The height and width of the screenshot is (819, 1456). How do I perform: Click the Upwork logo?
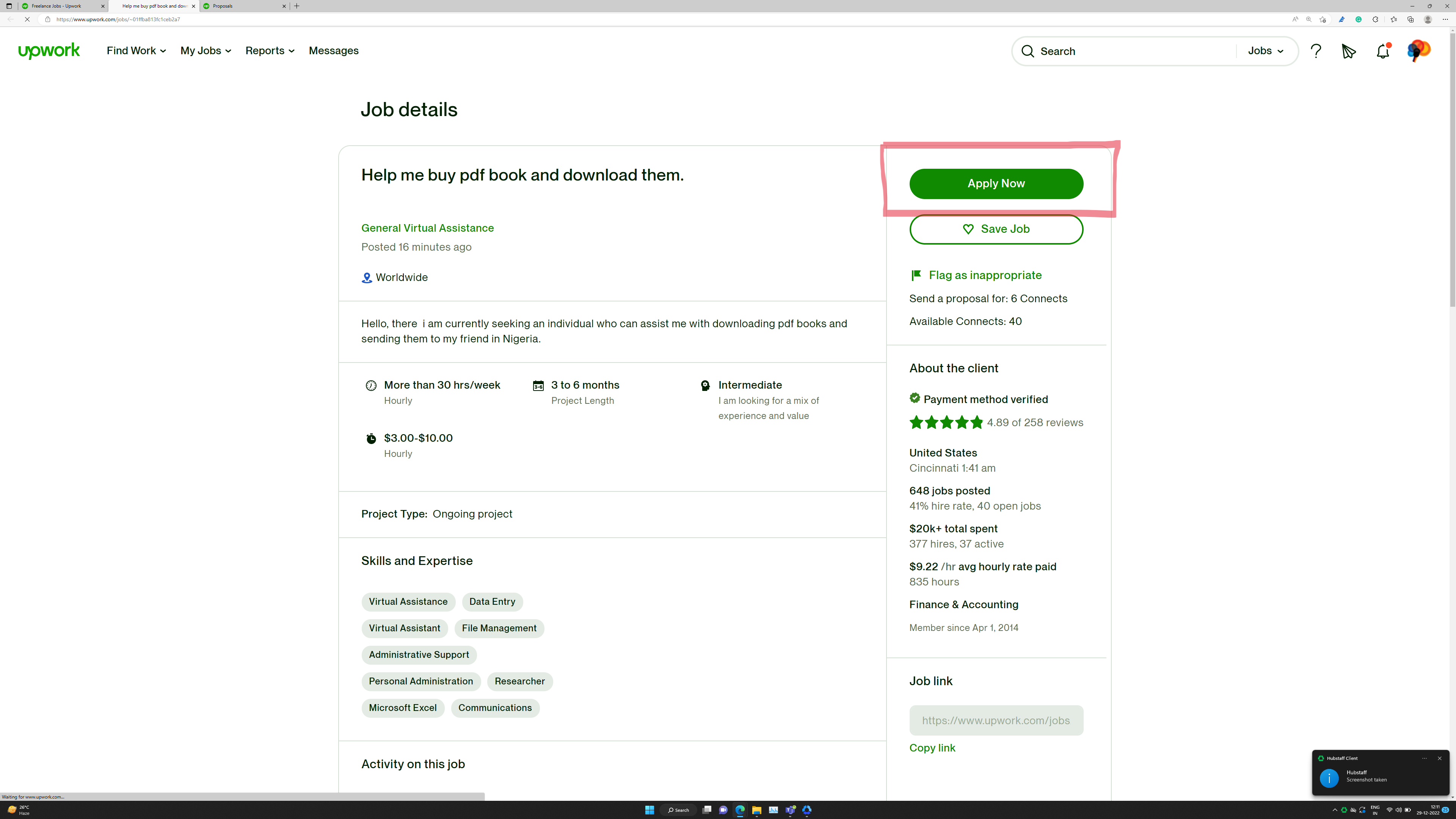(49, 51)
